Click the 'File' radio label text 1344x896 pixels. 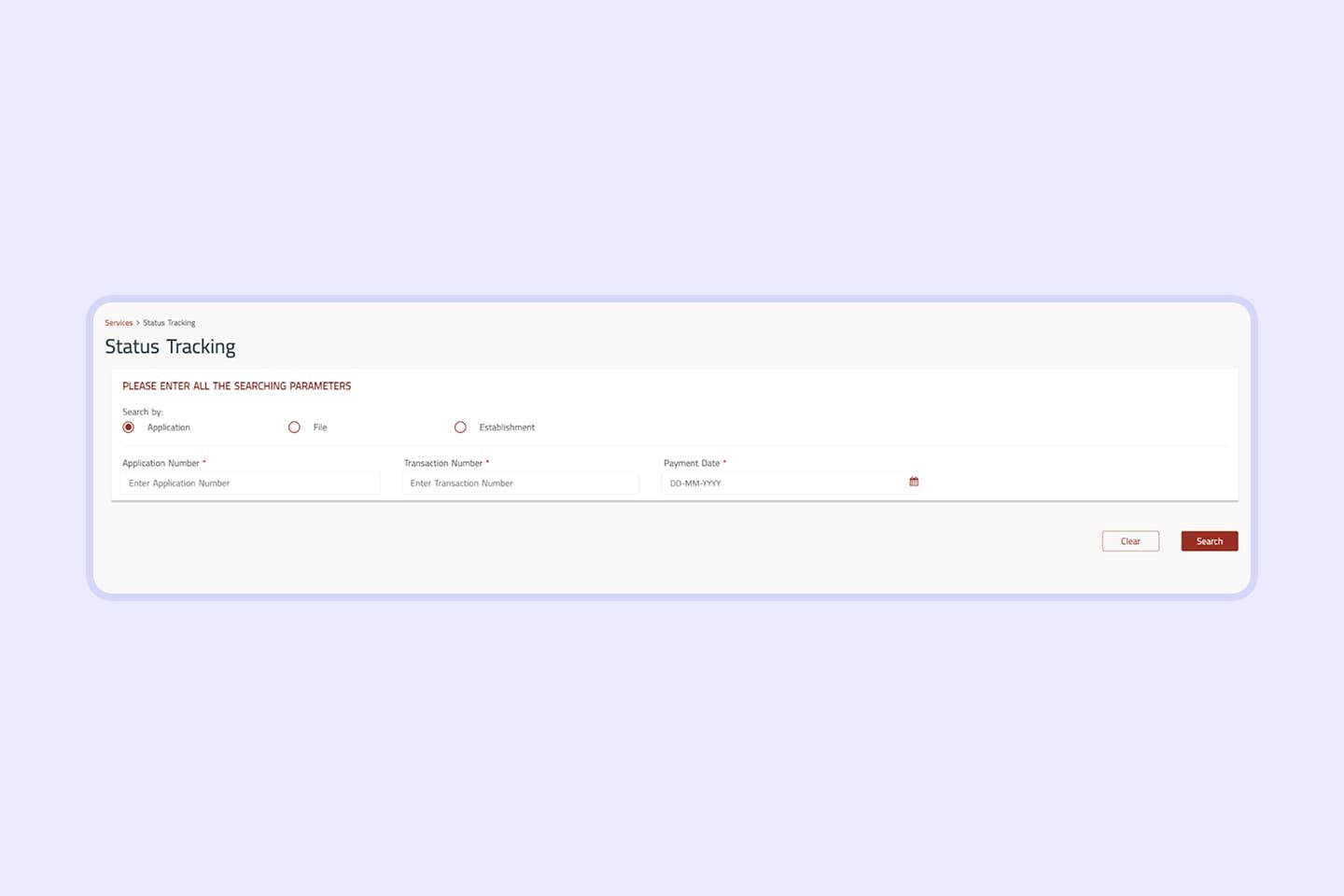tap(320, 427)
